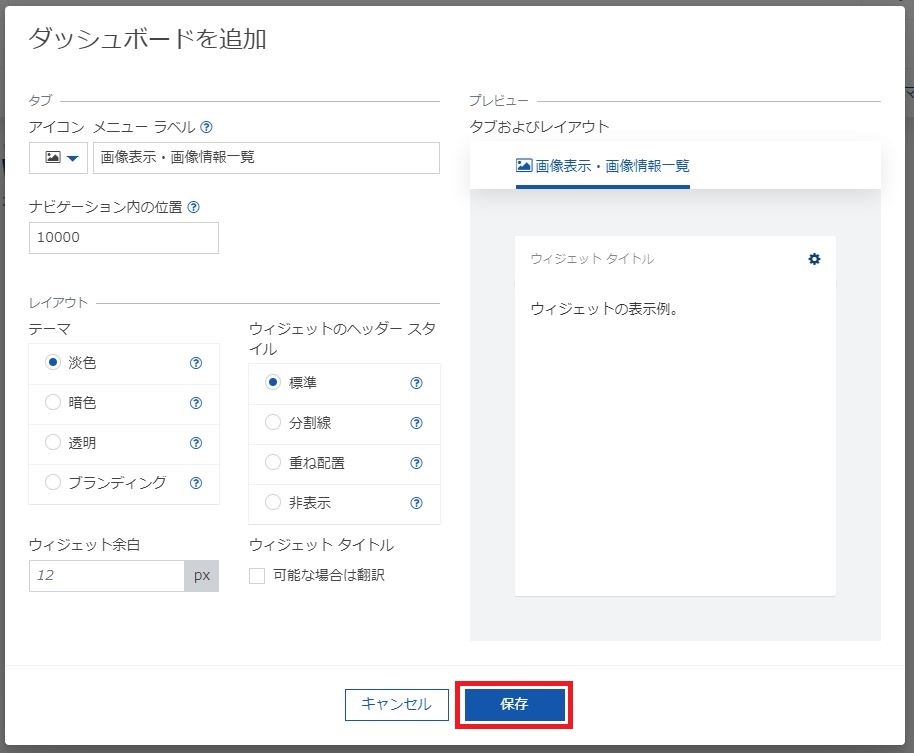
Task: Select the 分割線 widget header style
Action: (x=273, y=423)
